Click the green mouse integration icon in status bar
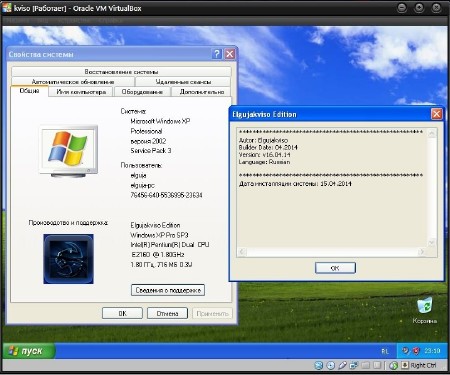 (394, 366)
